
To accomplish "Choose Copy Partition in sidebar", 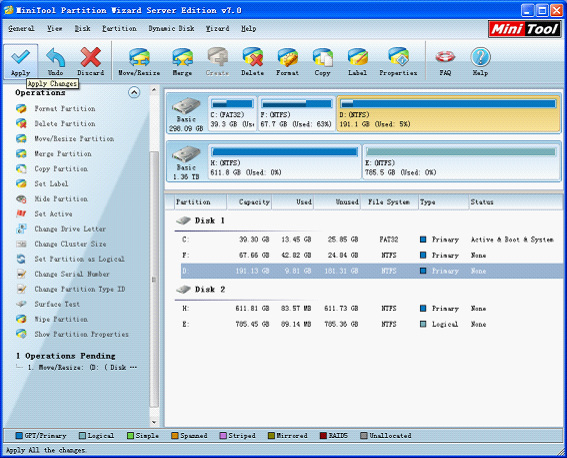I will [61, 169].
